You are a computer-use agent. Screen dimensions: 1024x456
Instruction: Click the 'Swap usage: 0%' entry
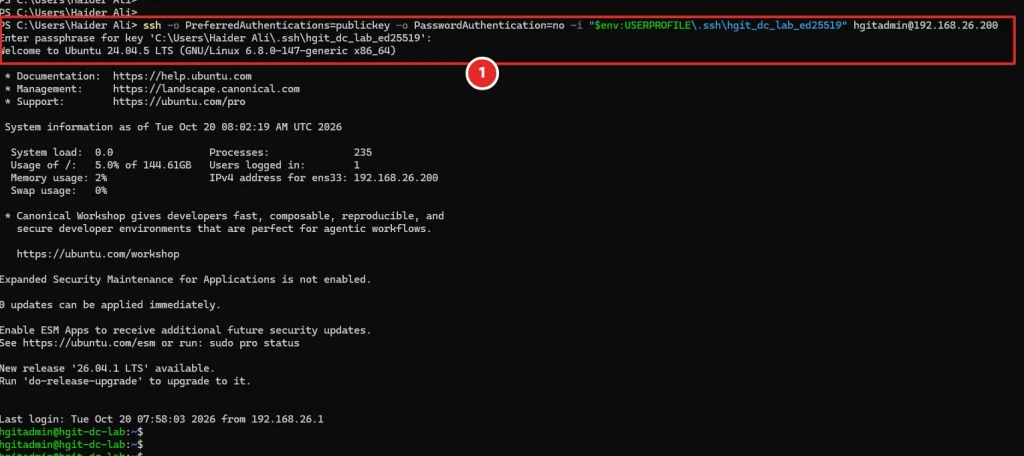pos(59,191)
